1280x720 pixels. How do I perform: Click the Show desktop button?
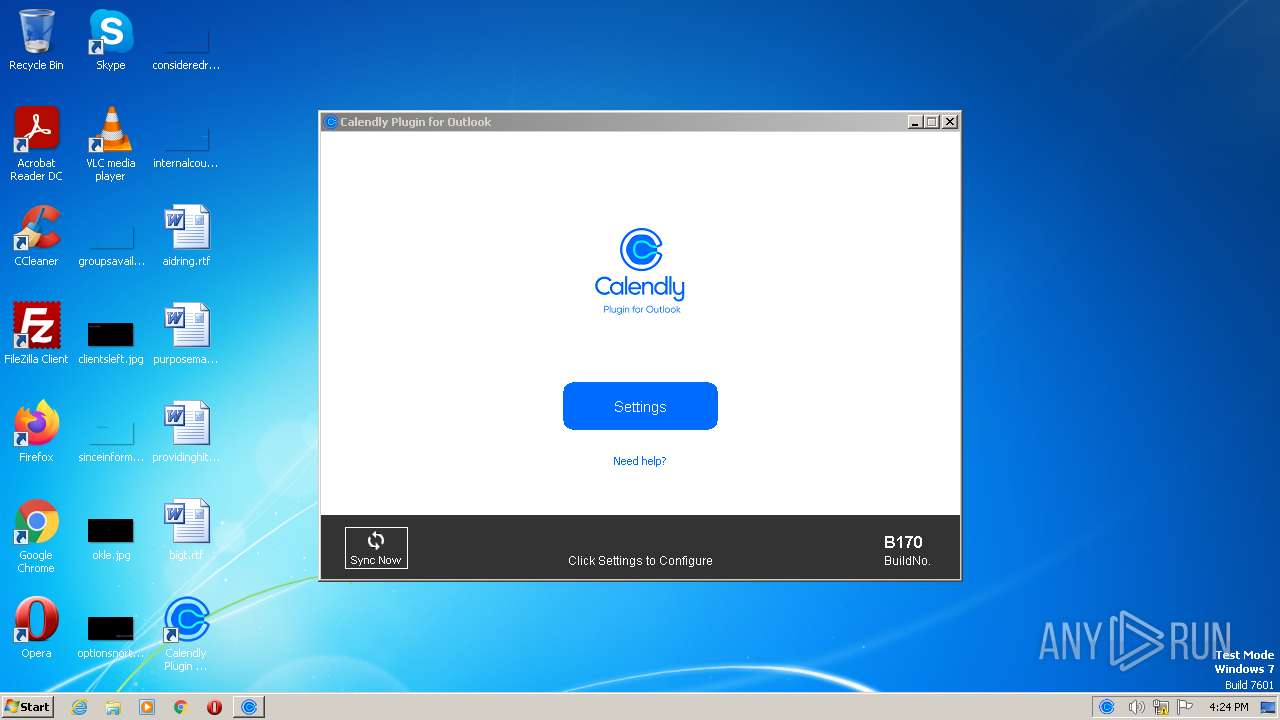click(1269, 707)
